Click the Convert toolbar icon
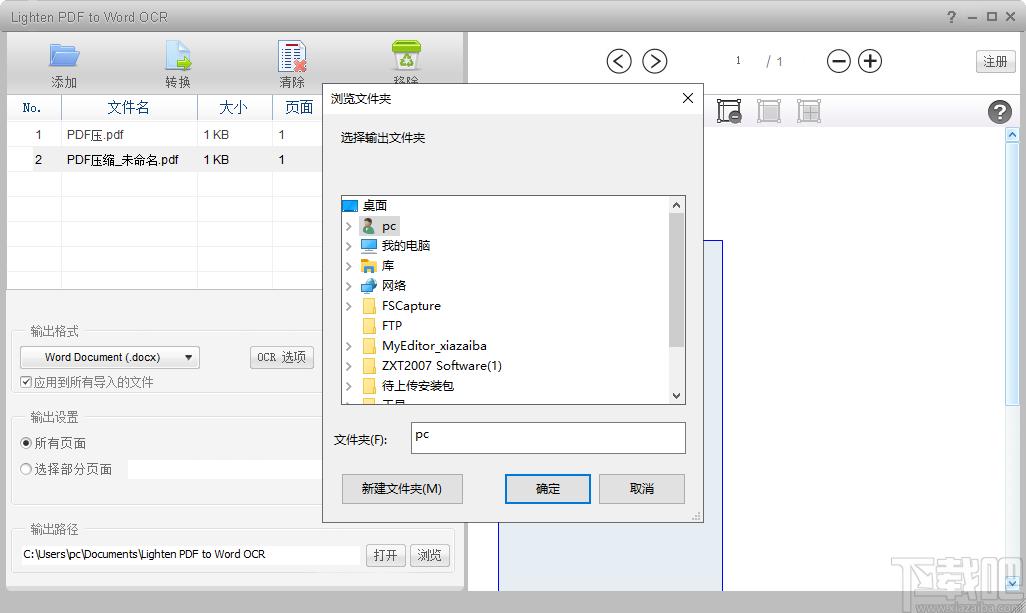1026x613 pixels. coord(178,56)
